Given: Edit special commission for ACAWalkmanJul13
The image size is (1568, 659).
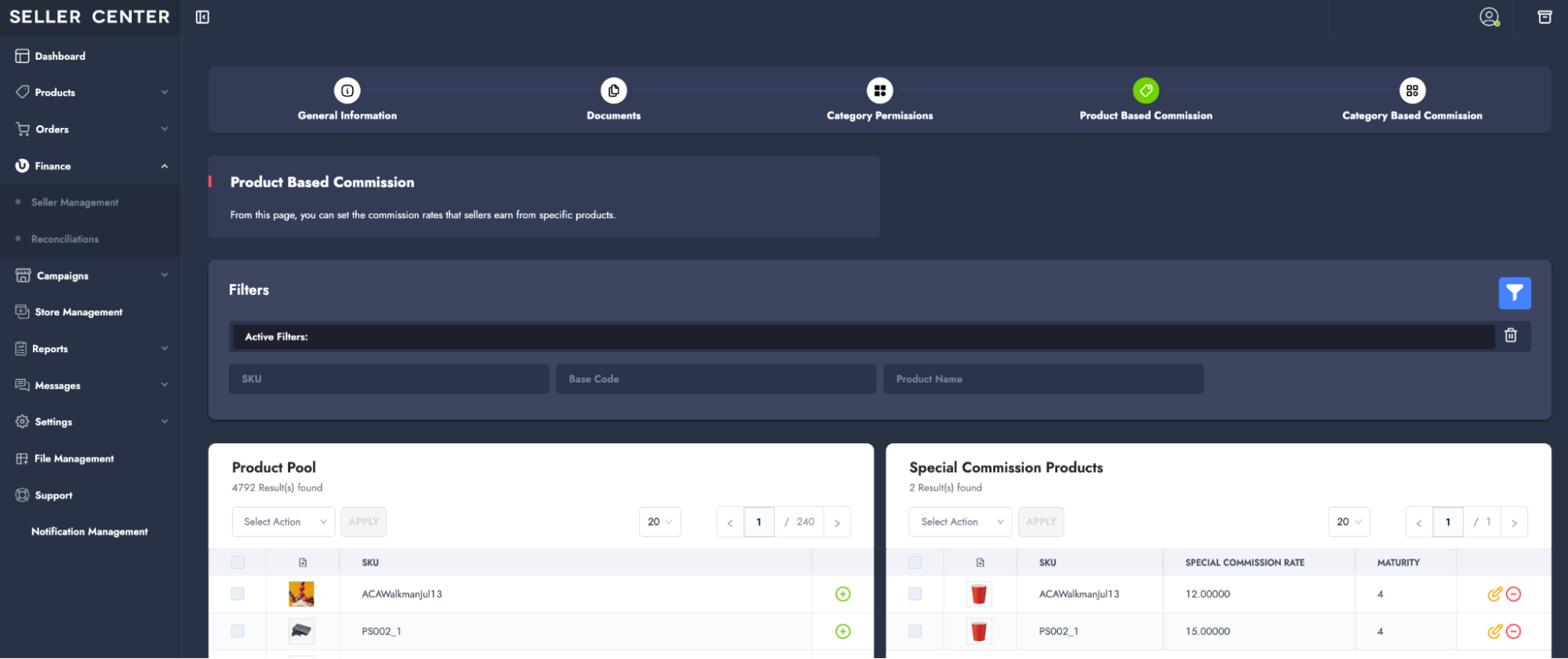Looking at the screenshot, I should coord(1493,595).
